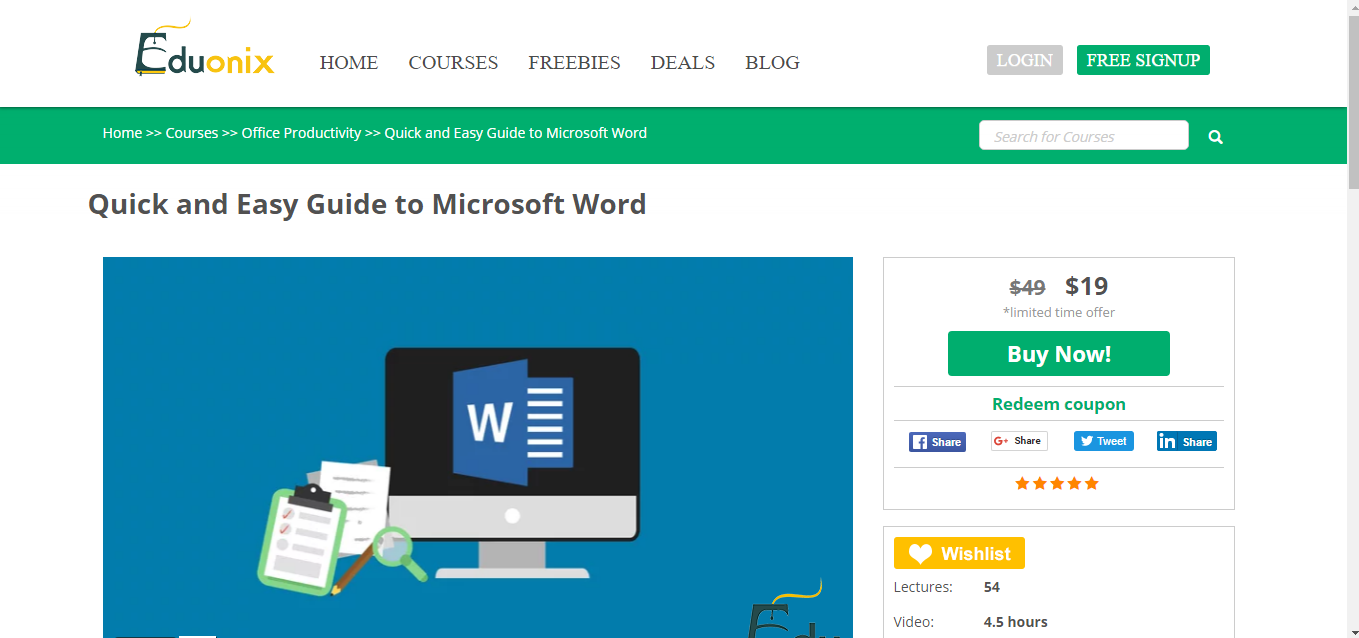Click the Microsoft Word guide breadcrumb
Viewport: 1359px width, 638px height.
[x=516, y=133]
